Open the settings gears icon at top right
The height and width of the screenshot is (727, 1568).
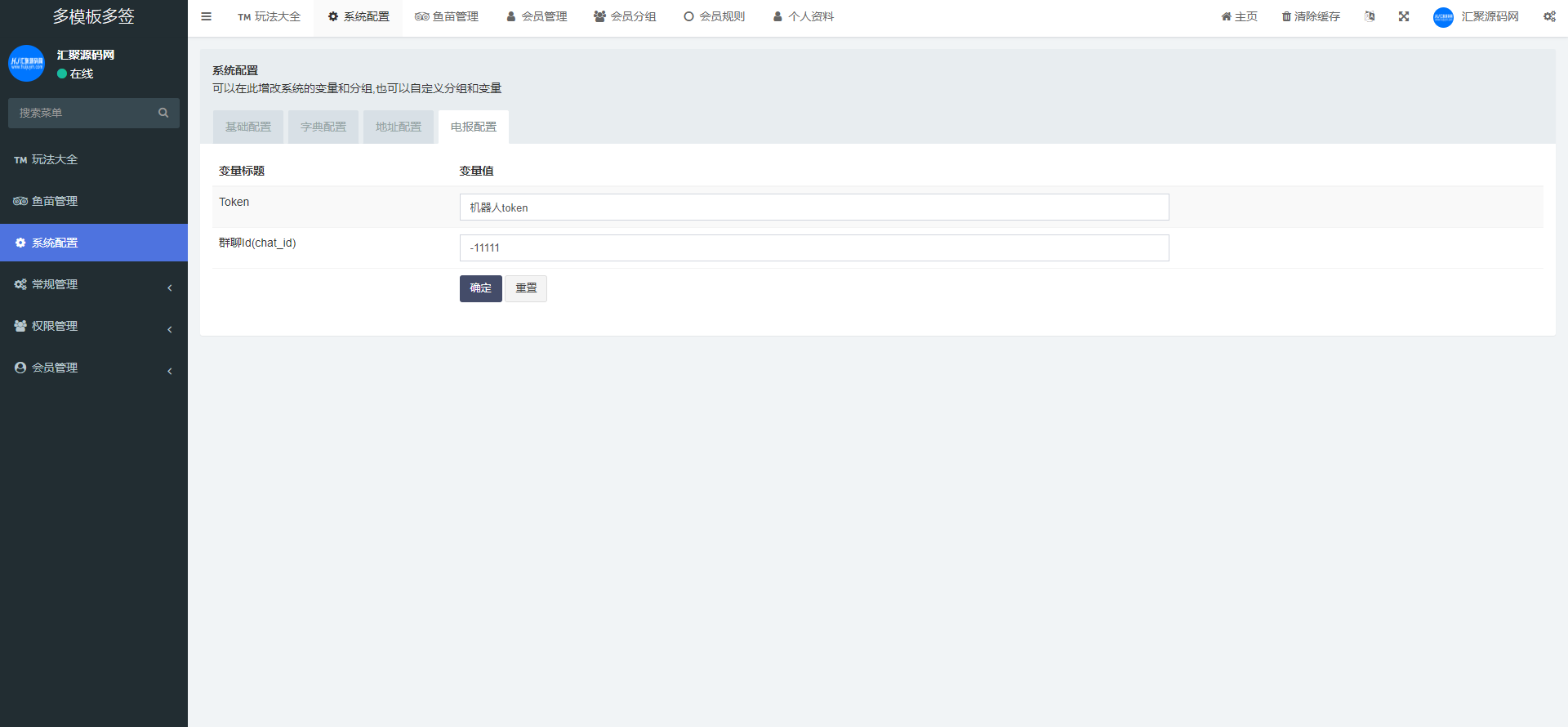[x=1549, y=16]
